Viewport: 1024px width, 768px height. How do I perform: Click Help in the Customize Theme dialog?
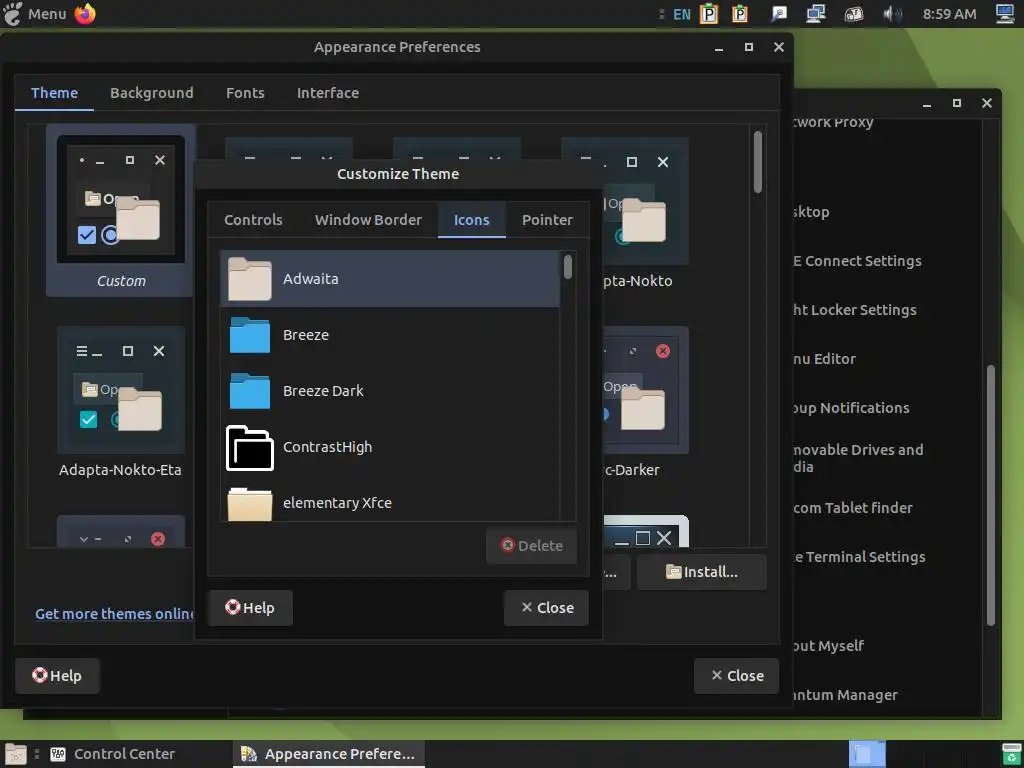[x=251, y=607]
